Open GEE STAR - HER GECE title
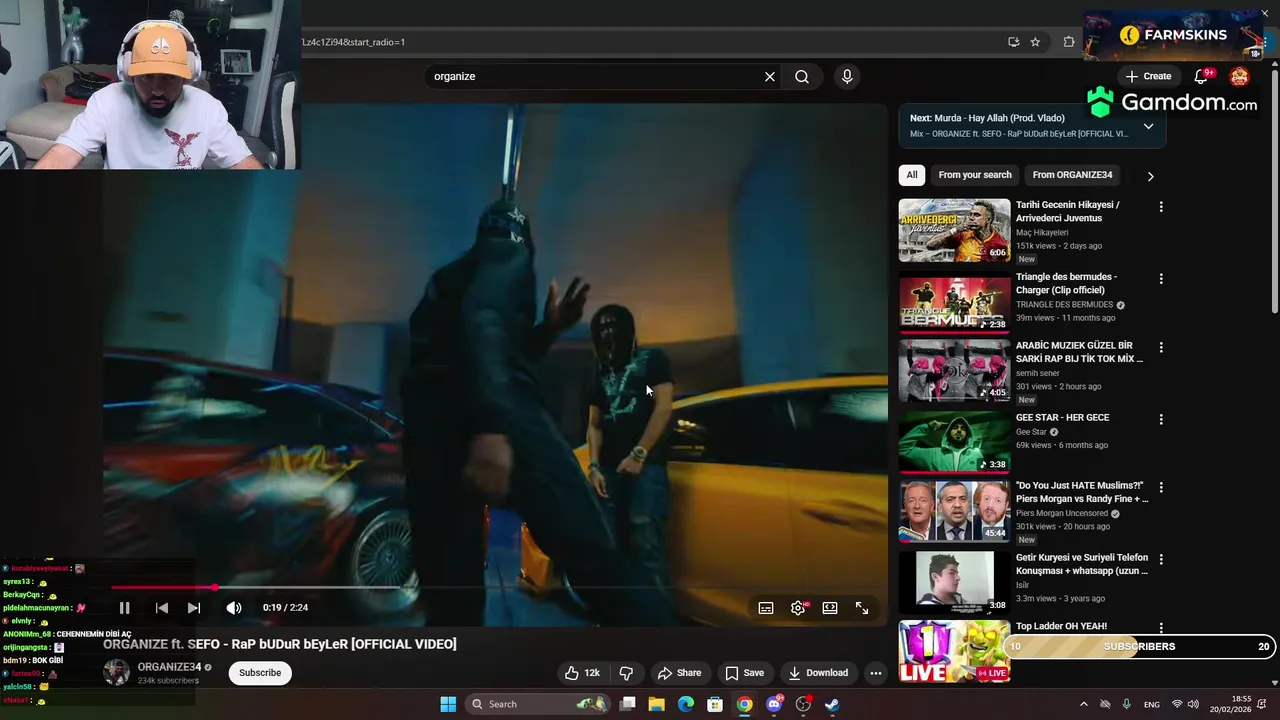 point(1062,418)
